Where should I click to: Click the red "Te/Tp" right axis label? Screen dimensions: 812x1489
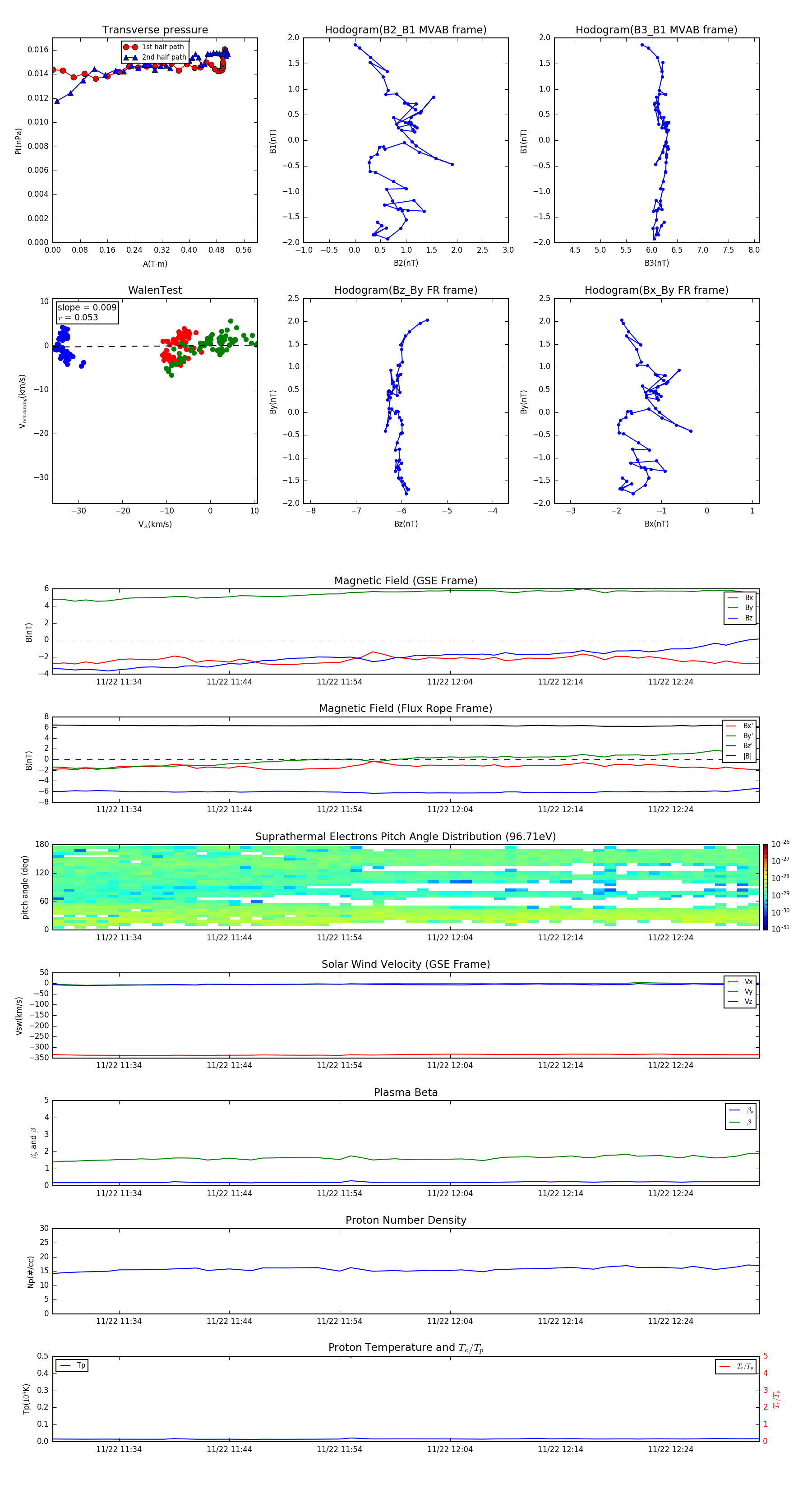(x=776, y=1399)
